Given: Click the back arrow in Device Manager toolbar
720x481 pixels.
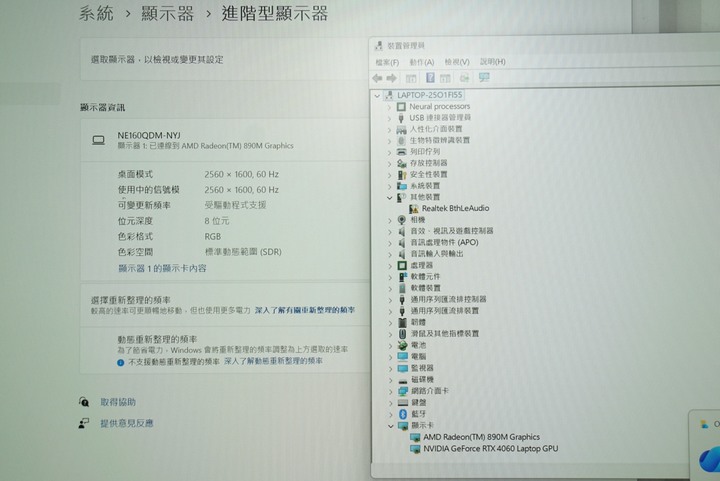Looking at the screenshot, I should click(378, 78).
